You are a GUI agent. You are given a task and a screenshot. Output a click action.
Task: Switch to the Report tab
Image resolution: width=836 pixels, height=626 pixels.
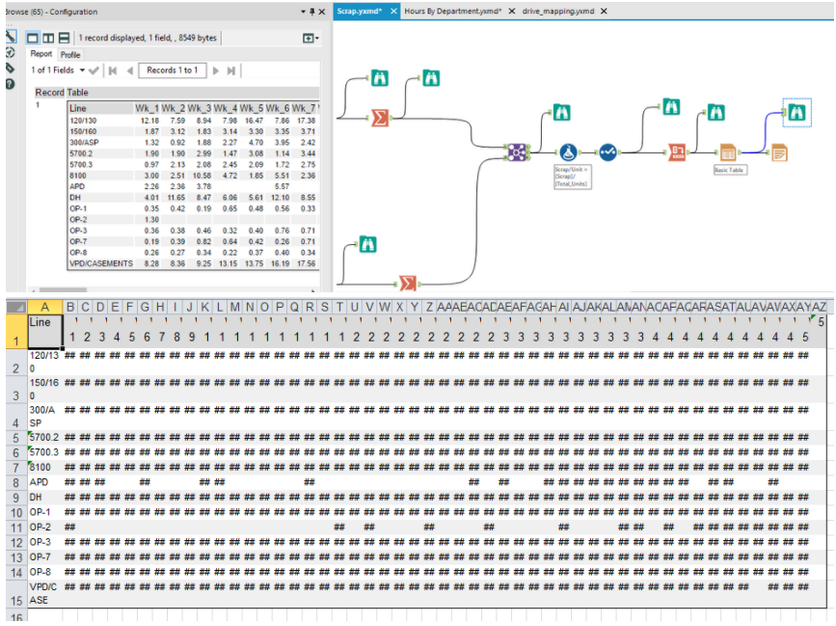pyautogui.click(x=41, y=54)
